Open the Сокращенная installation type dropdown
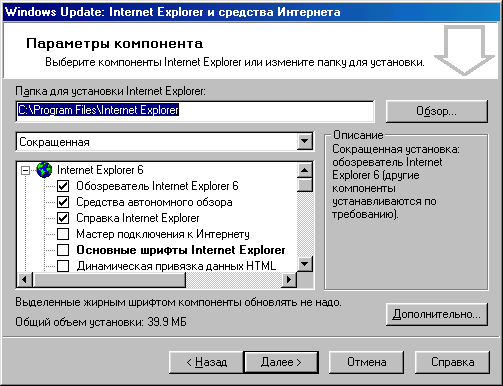This screenshot has width=503, height=386. (x=305, y=141)
